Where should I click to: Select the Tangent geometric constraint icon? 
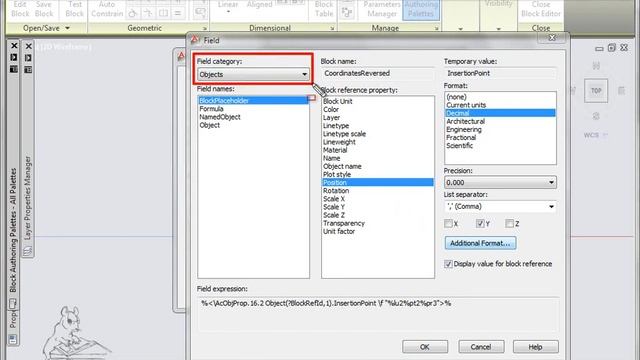tap(132, 13)
